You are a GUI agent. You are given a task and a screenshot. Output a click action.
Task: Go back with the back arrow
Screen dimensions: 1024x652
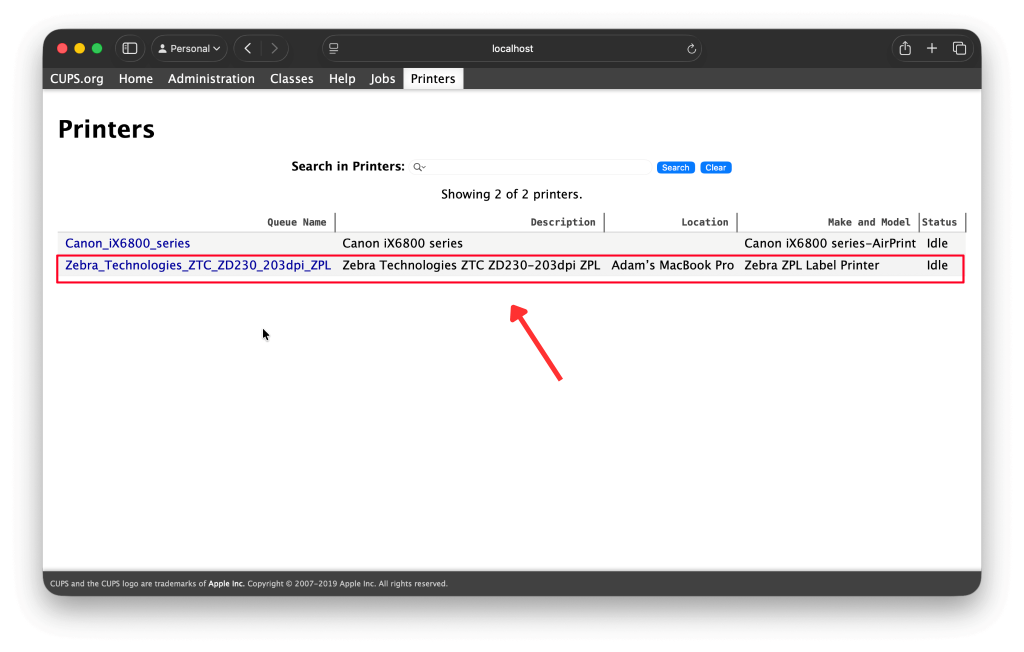(x=247, y=48)
